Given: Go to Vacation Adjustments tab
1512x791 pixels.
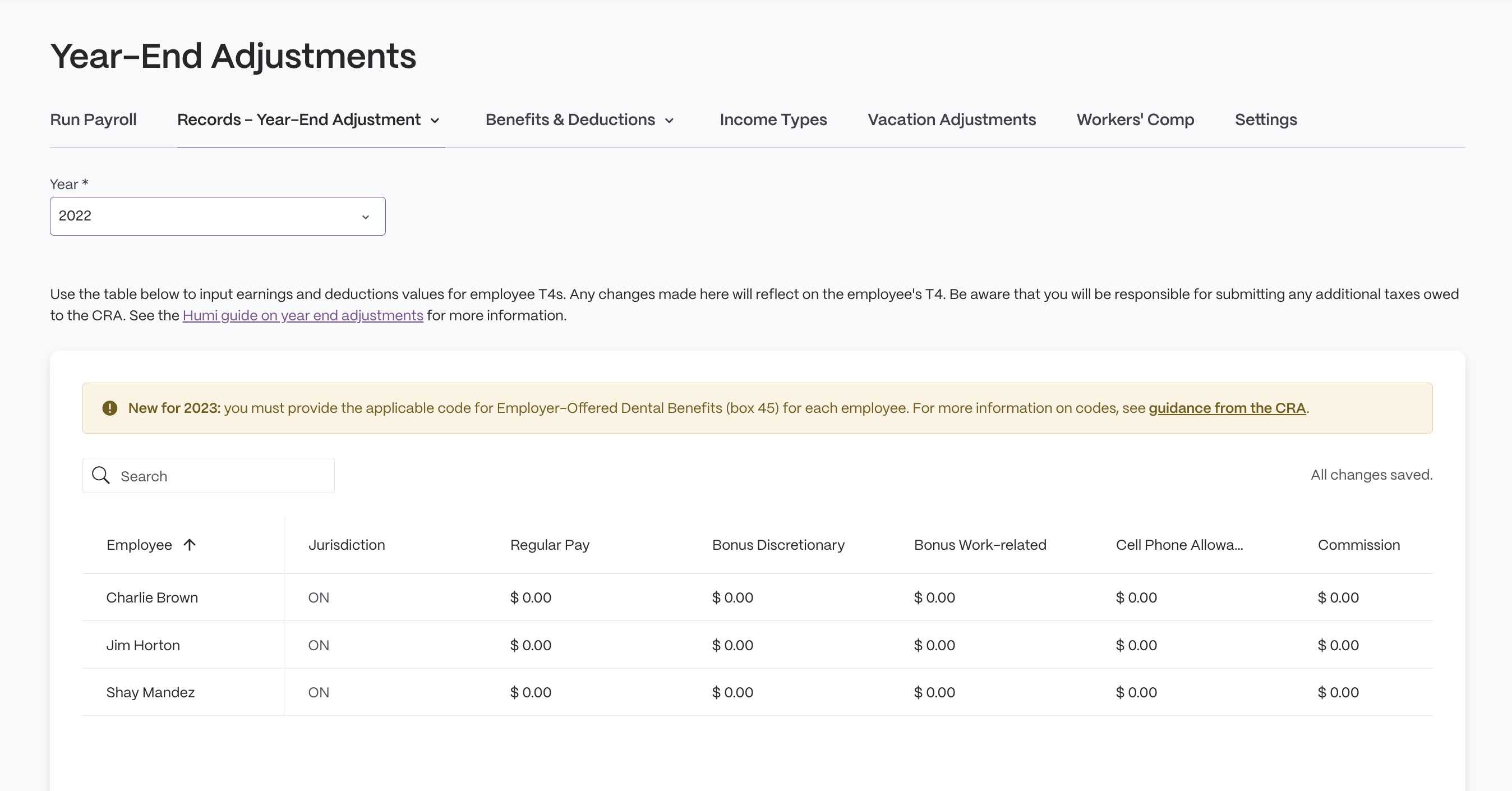Looking at the screenshot, I should (x=952, y=120).
